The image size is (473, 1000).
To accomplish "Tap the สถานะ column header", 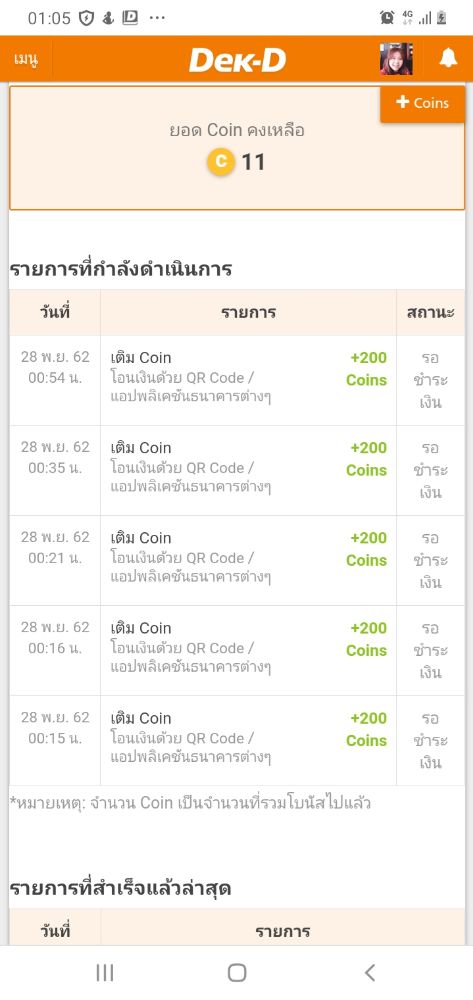I will tap(430, 312).
